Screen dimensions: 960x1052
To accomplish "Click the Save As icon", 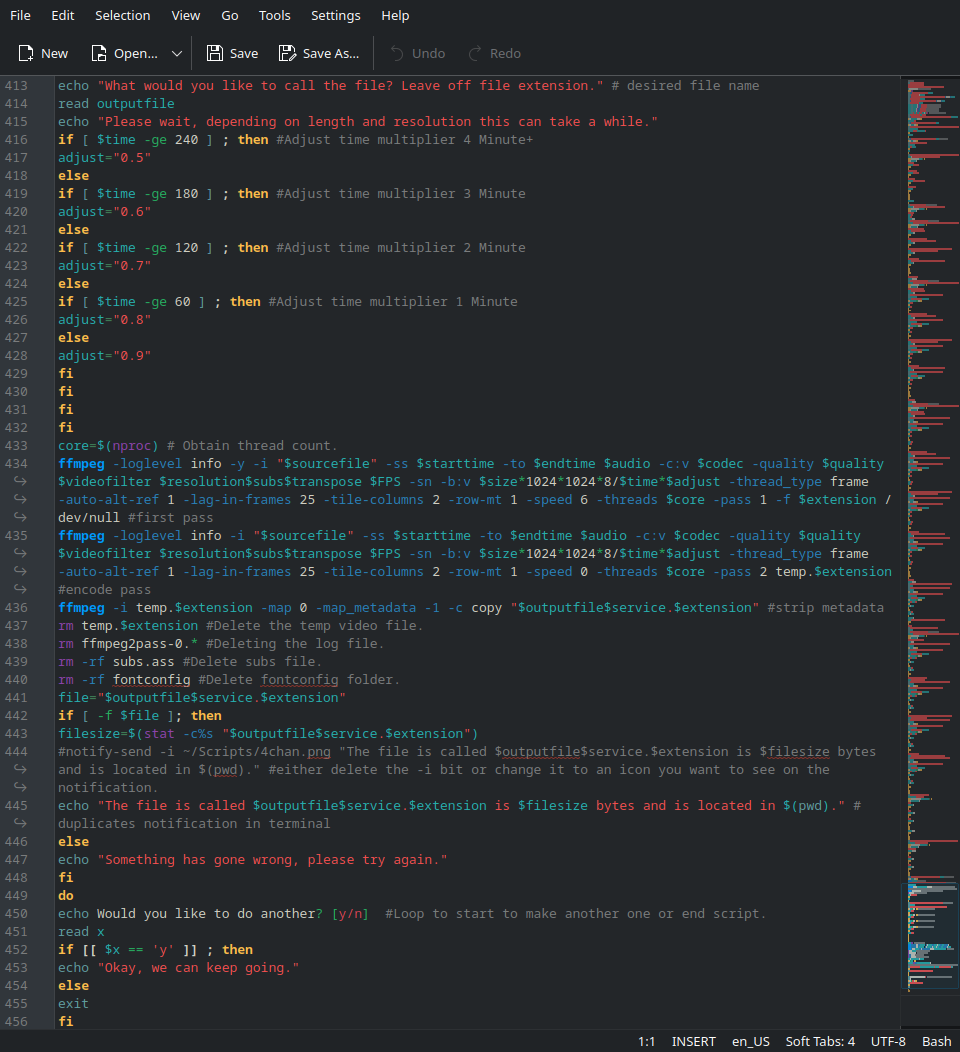I will click(287, 54).
